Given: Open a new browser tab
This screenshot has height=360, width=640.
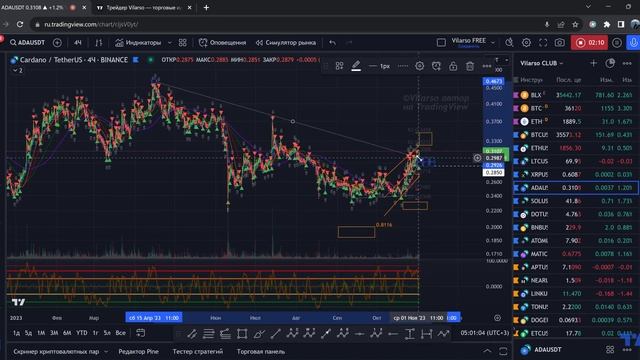Looking at the screenshot, I should click(206, 7).
